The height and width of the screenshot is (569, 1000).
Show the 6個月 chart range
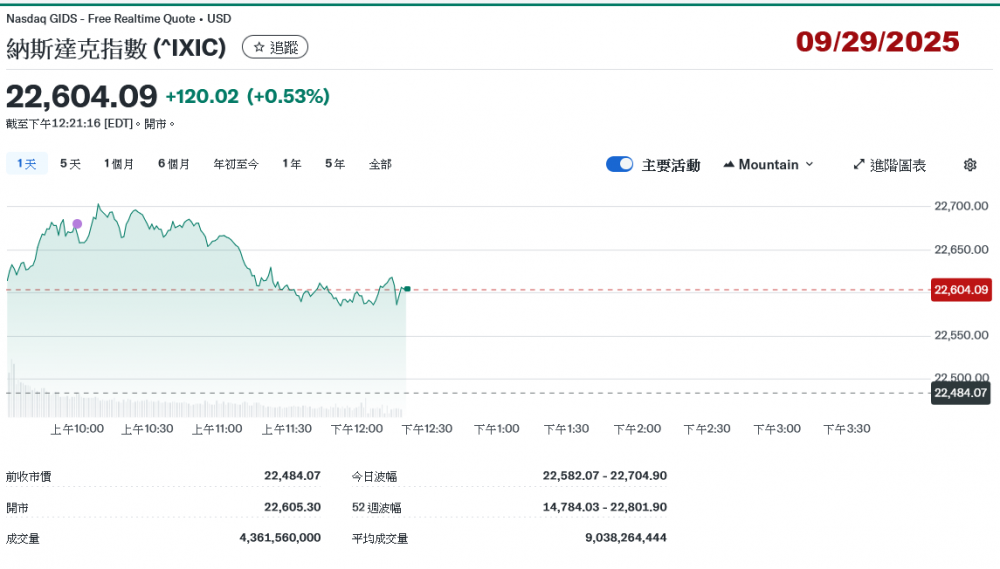174,164
